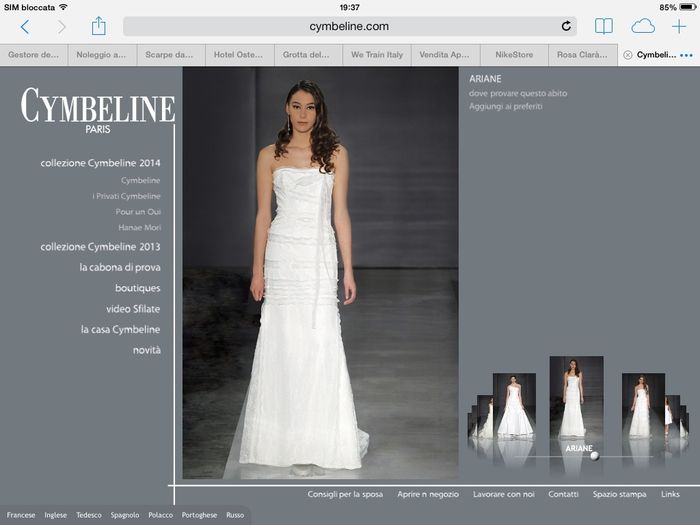Viewport: 700px width, 525px height.
Task: Switch site language to Inglese
Action: pos(56,515)
